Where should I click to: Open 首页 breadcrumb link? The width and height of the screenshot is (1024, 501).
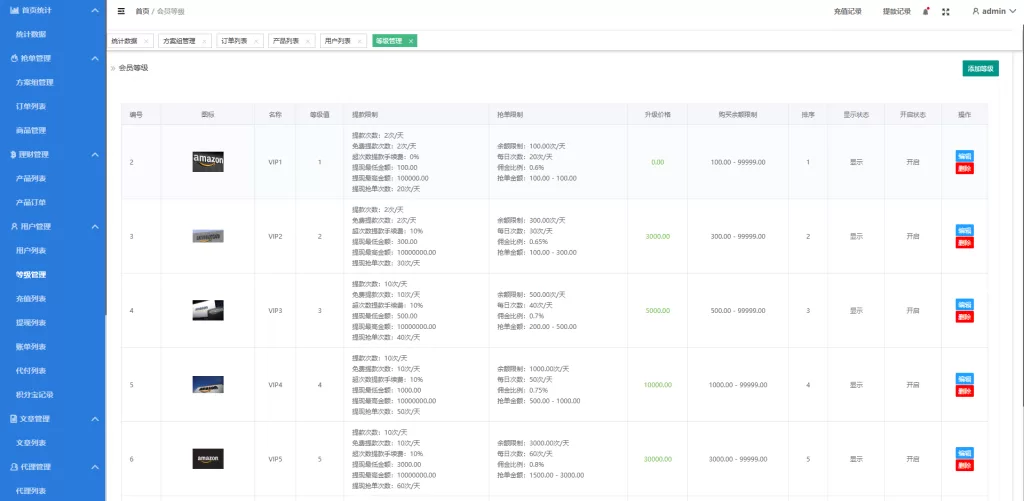[x=142, y=11]
